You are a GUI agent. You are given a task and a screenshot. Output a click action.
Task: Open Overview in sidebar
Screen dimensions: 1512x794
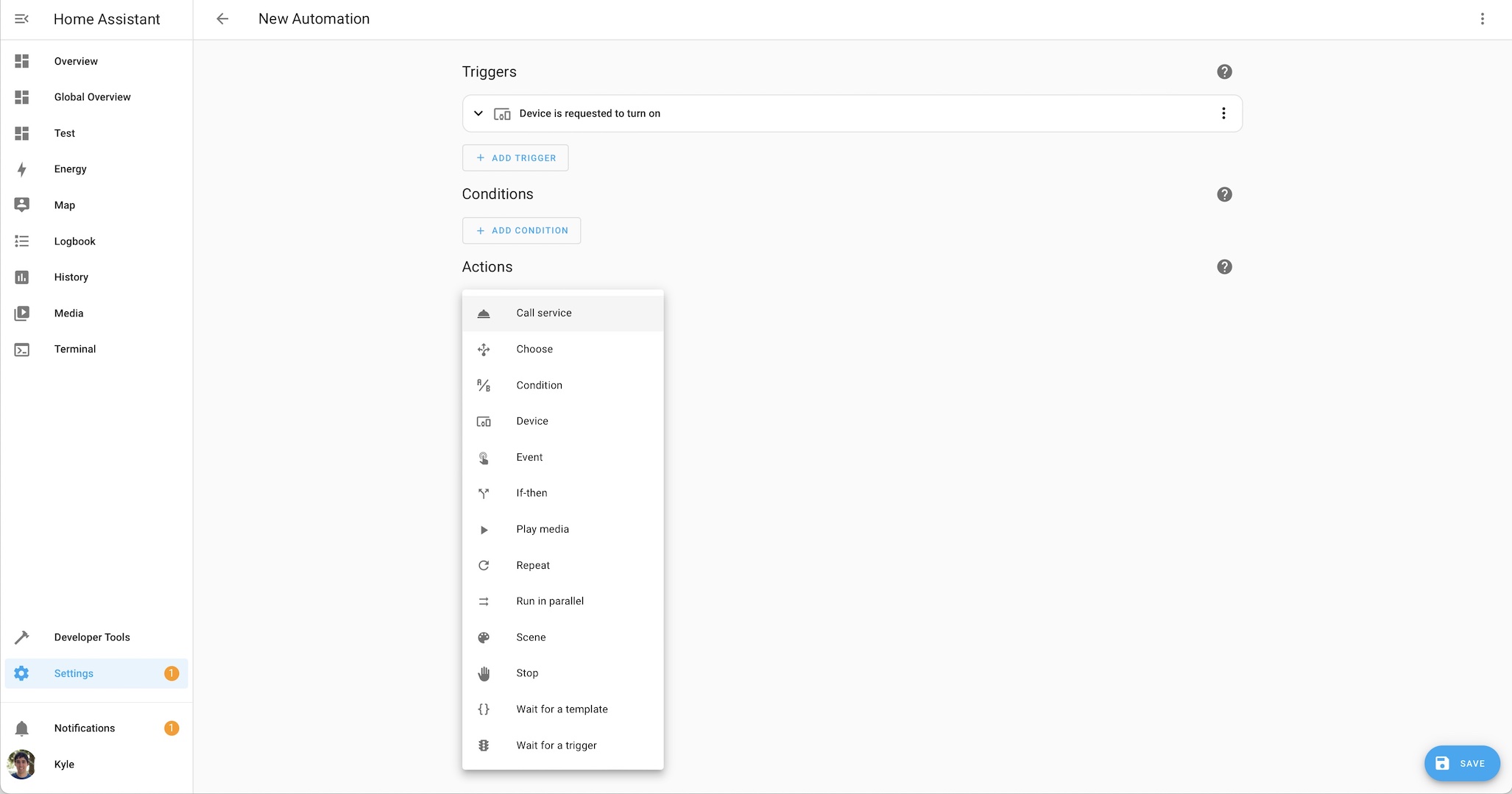pyautogui.click(x=76, y=61)
